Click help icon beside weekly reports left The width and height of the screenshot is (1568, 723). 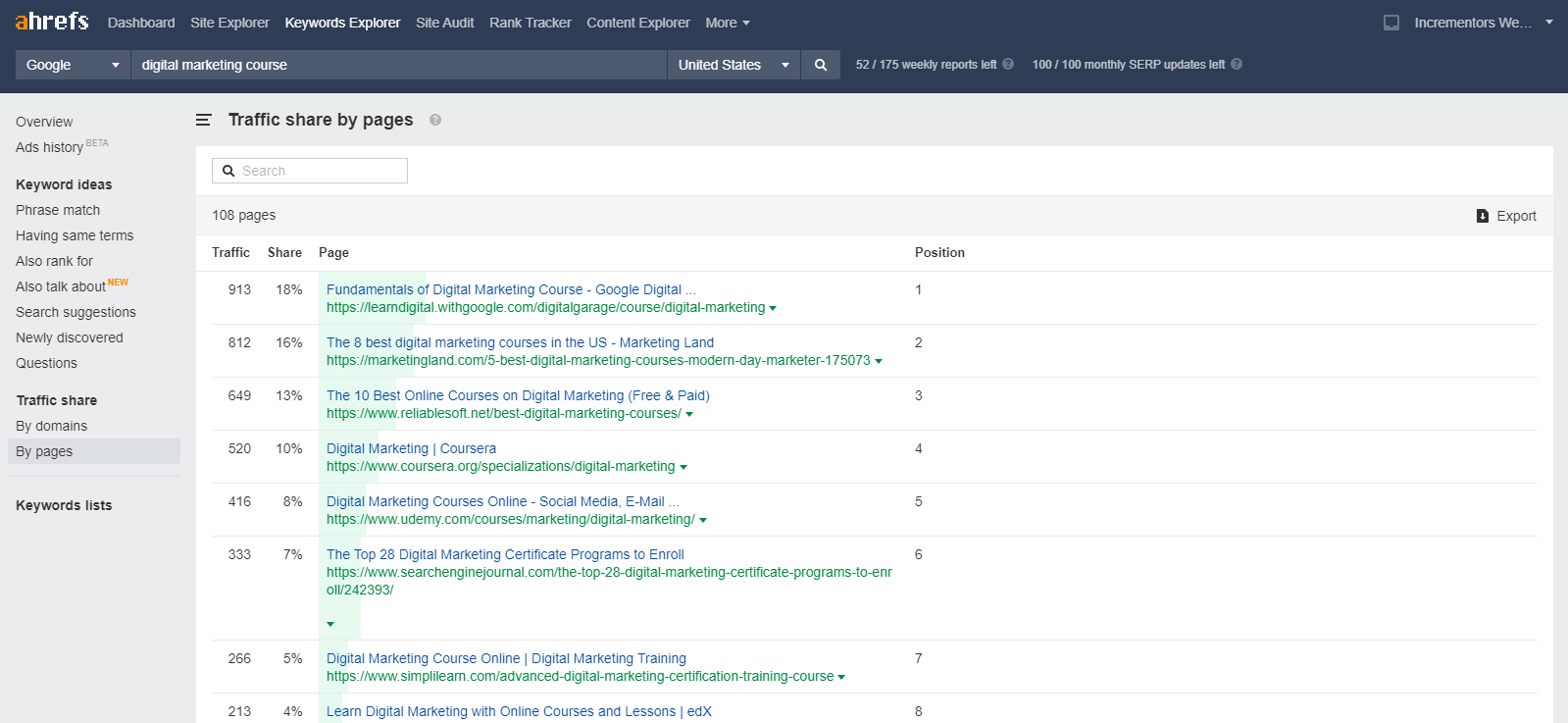click(1008, 65)
